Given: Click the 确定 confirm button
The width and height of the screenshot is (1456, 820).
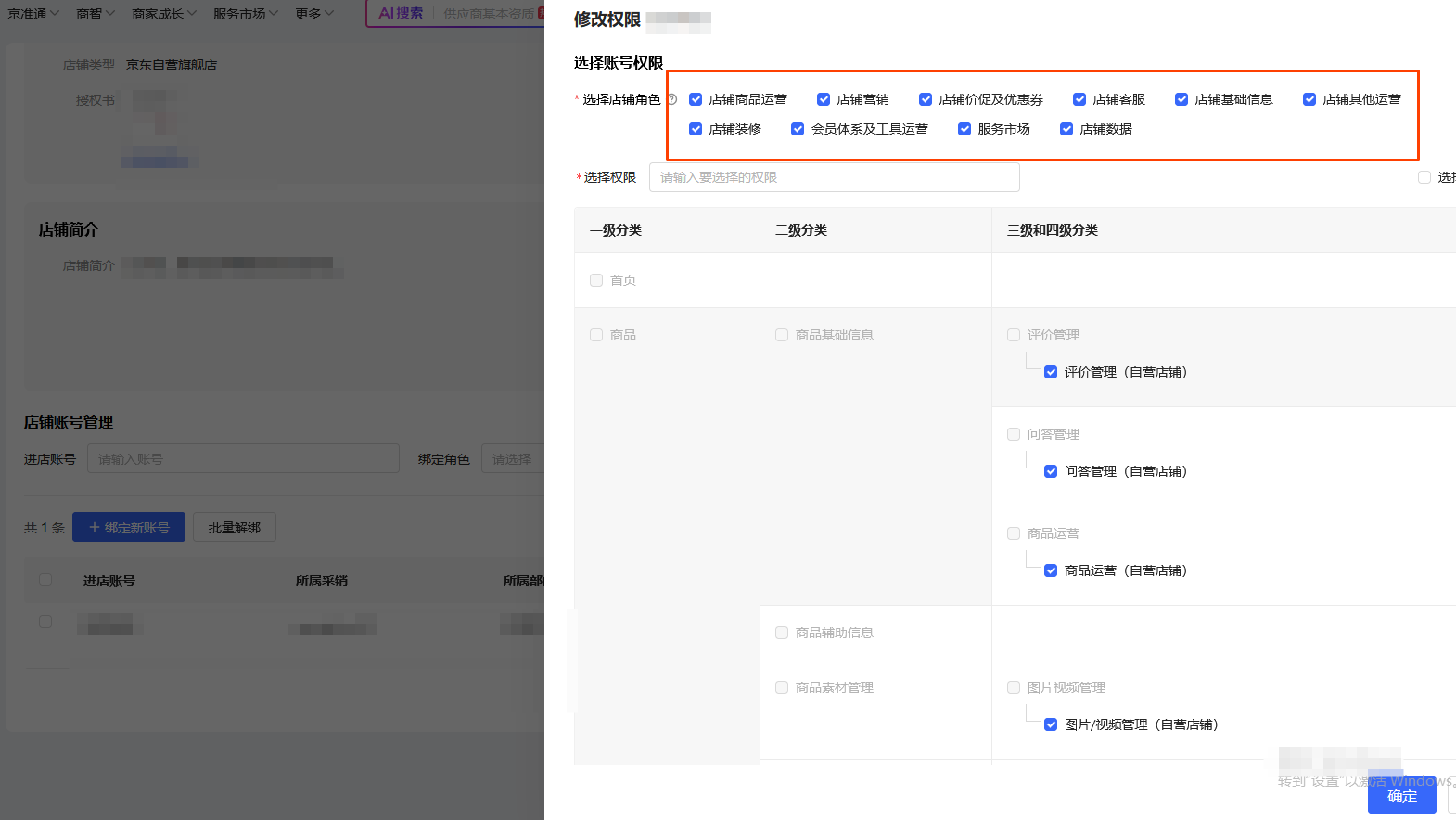Looking at the screenshot, I should pos(1401,796).
